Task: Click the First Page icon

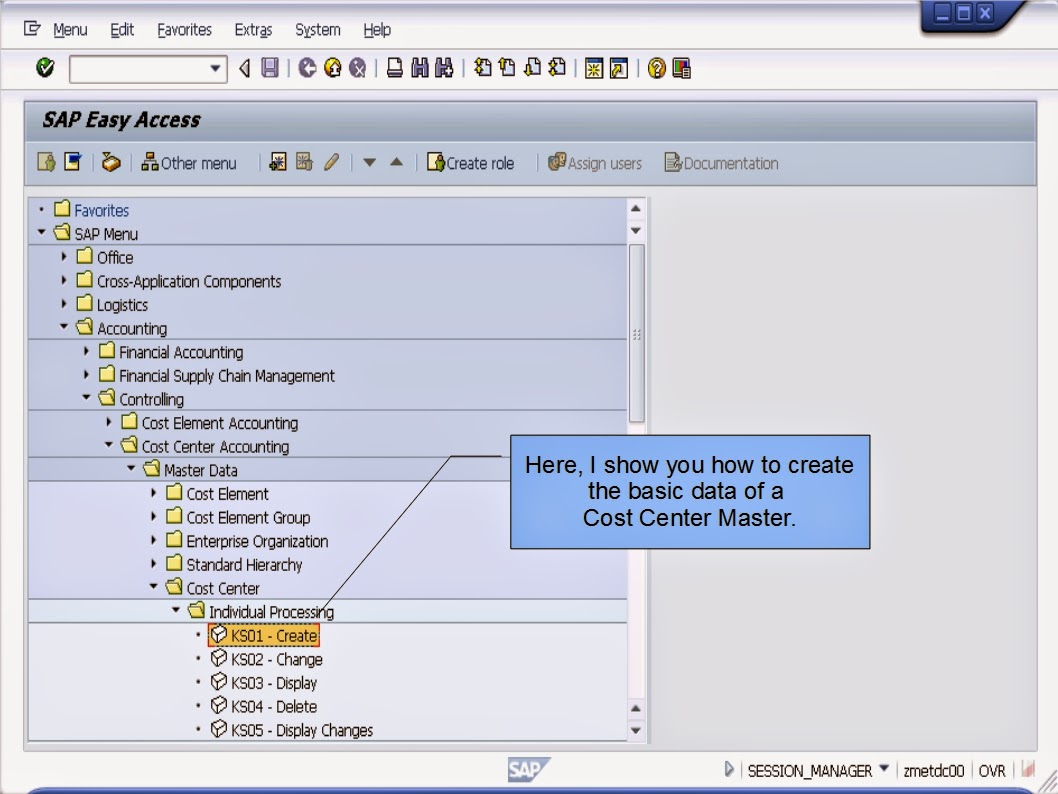Action: click(x=482, y=68)
